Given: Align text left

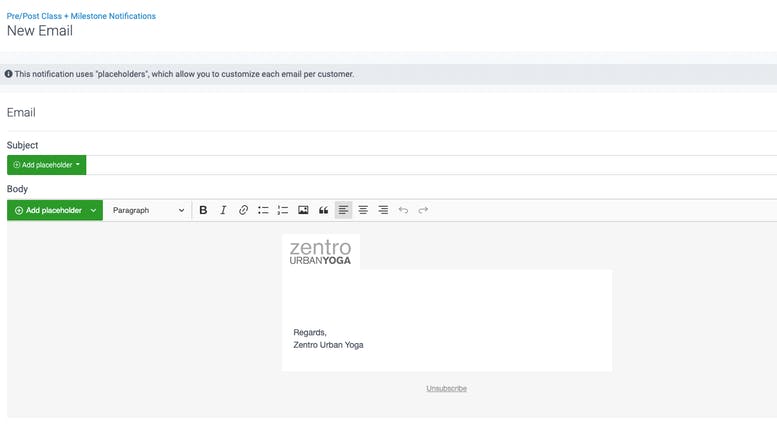Looking at the screenshot, I should coord(343,210).
